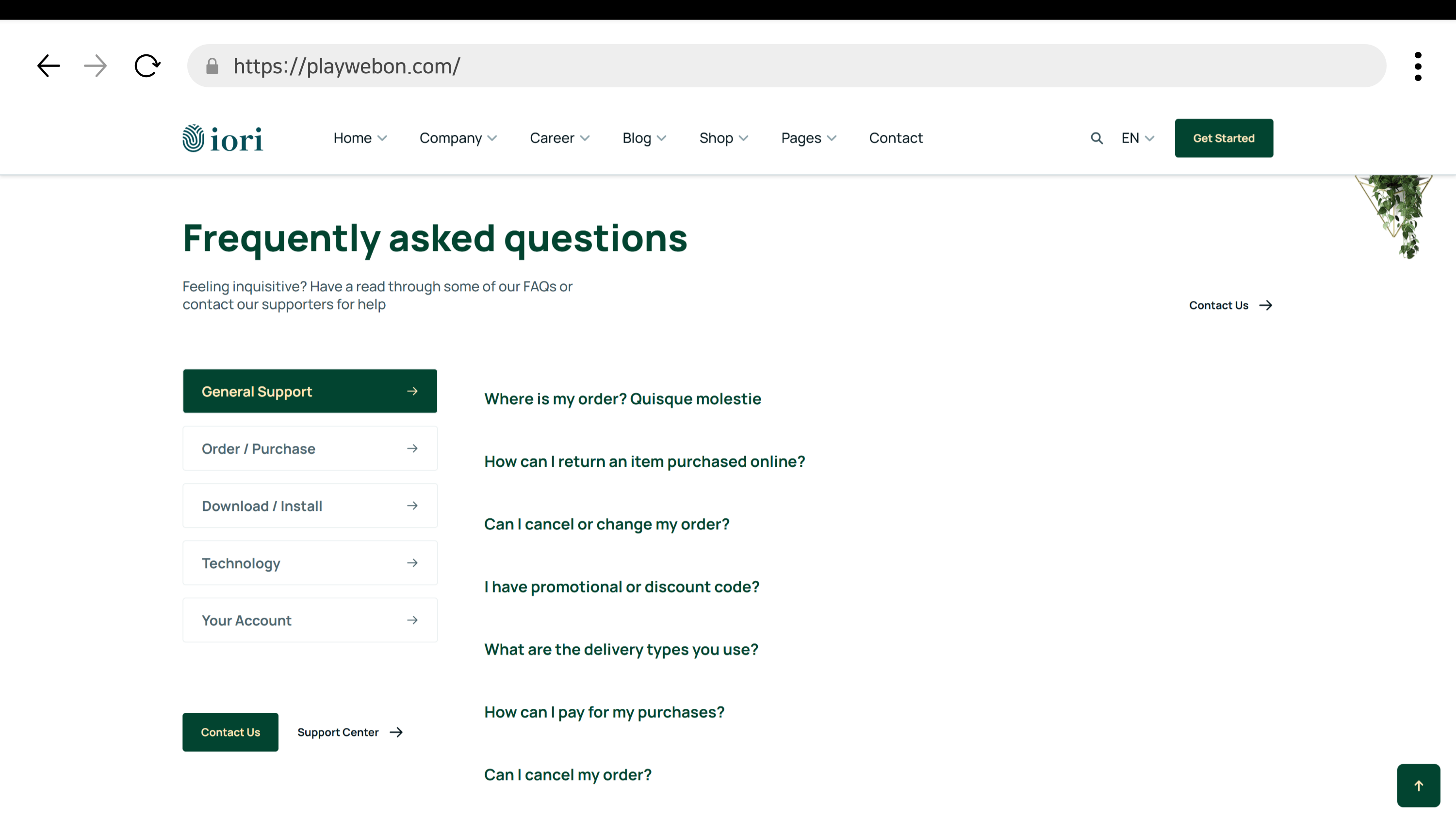Click the URL address field
Viewport: 1456px width, 819px height.
tap(791, 66)
